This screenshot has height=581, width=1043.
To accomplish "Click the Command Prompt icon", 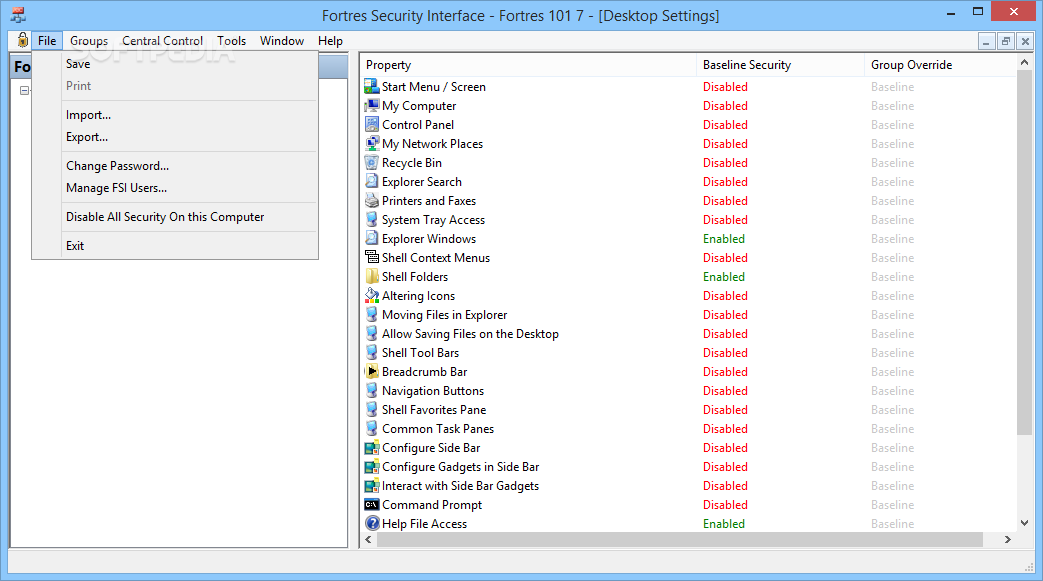I will click(372, 504).
